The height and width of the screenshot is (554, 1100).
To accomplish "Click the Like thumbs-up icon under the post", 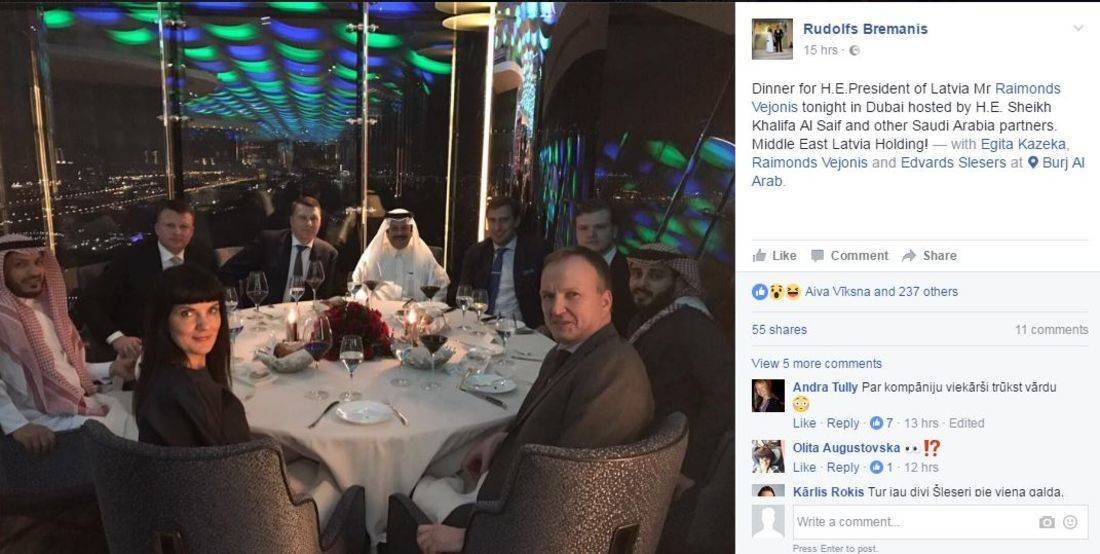I will 759,255.
